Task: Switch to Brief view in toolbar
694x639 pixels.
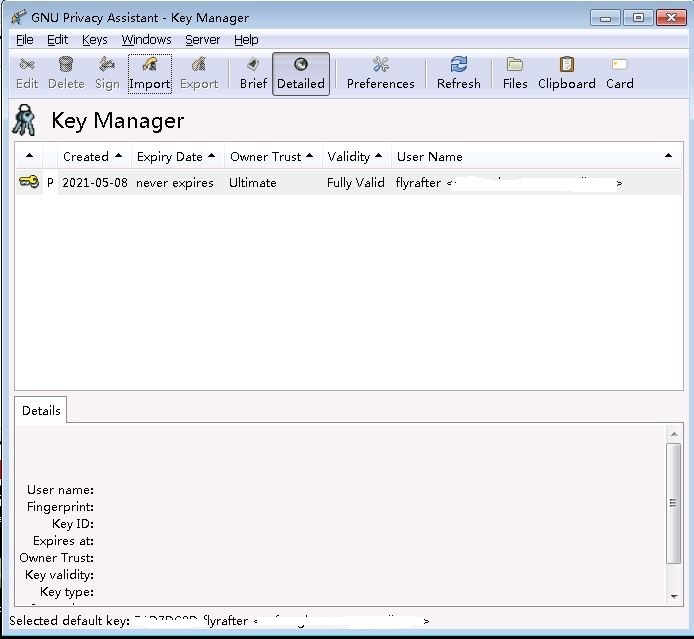Action: [x=253, y=74]
